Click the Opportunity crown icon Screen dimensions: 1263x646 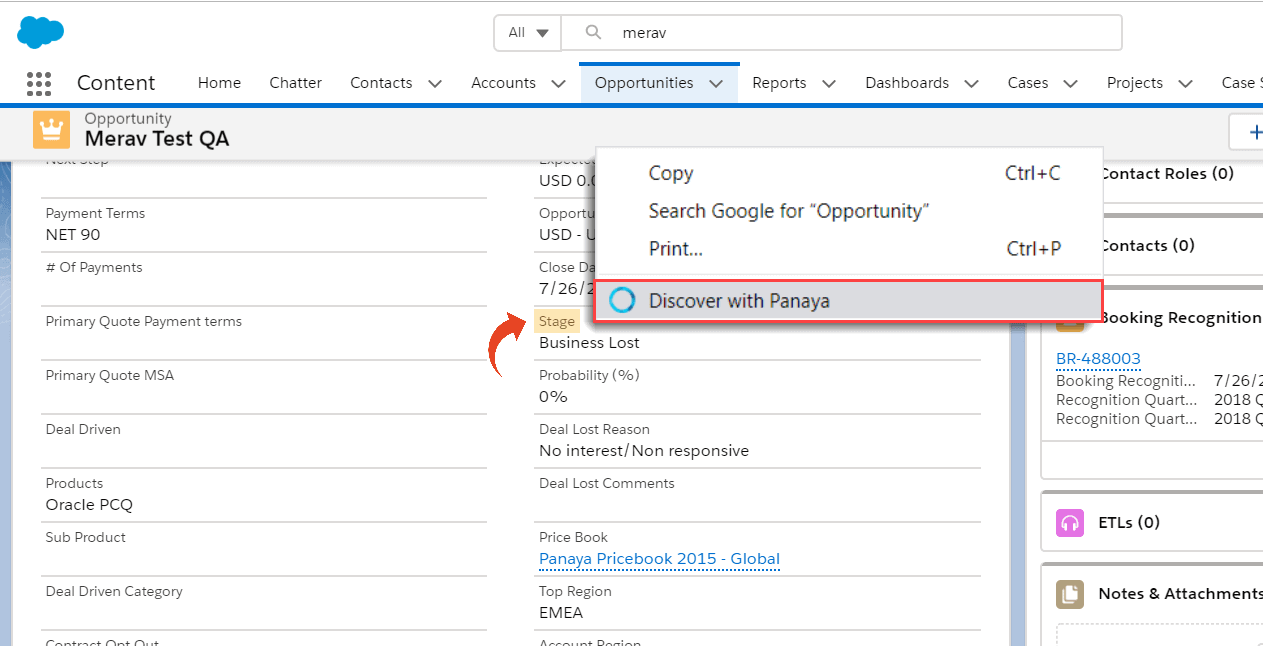point(51,129)
